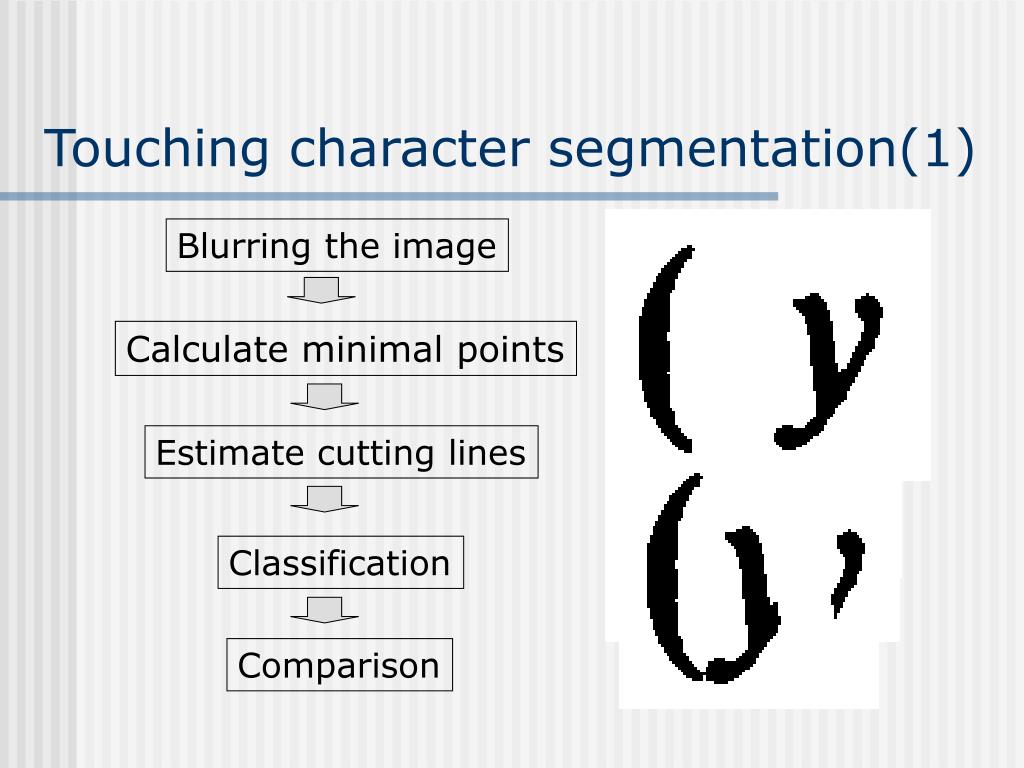Click the arrow below Calculate minimal points
This screenshot has height=768, width=1024.
pyautogui.click(x=325, y=396)
